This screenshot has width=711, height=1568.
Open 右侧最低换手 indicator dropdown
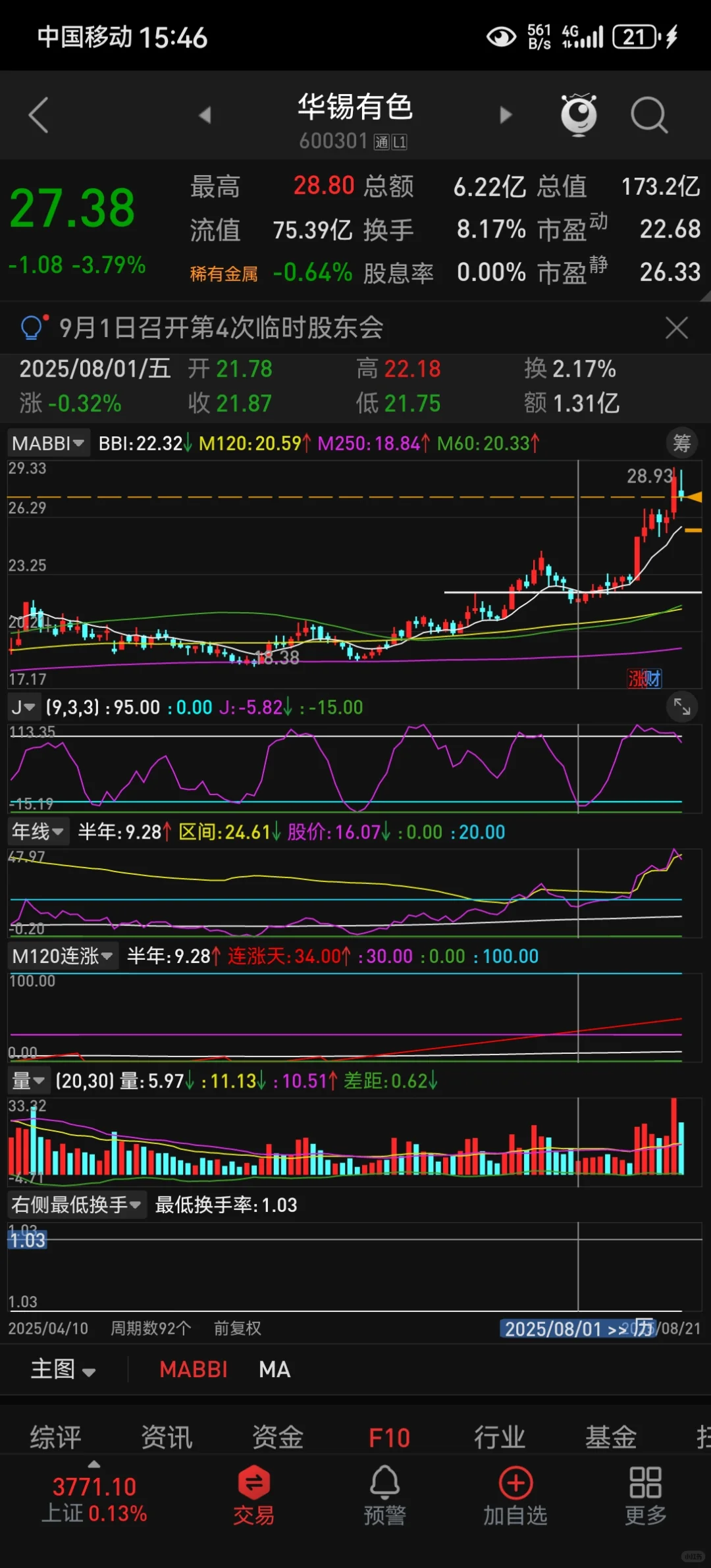(x=77, y=1205)
